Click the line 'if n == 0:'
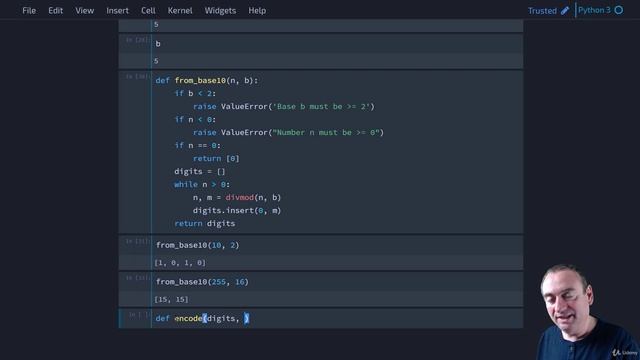The height and width of the screenshot is (360, 640). pos(198,145)
